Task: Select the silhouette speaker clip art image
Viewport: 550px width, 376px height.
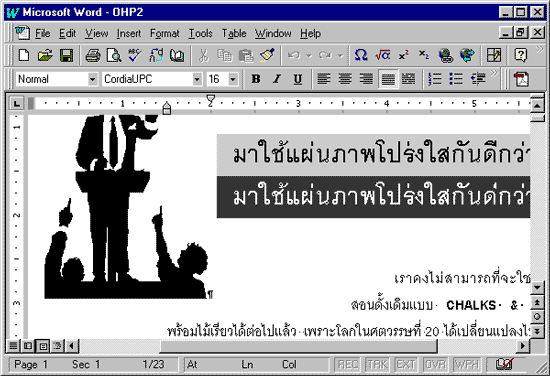Action: (126, 207)
